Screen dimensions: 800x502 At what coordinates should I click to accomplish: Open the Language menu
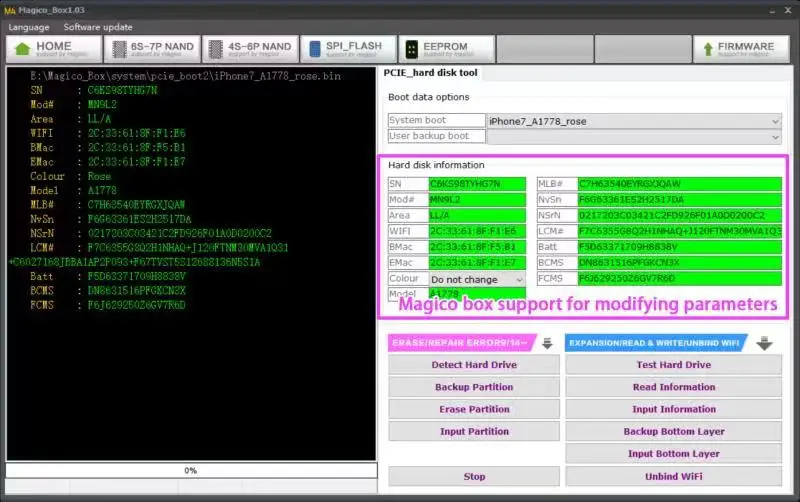(x=29, y=27)
